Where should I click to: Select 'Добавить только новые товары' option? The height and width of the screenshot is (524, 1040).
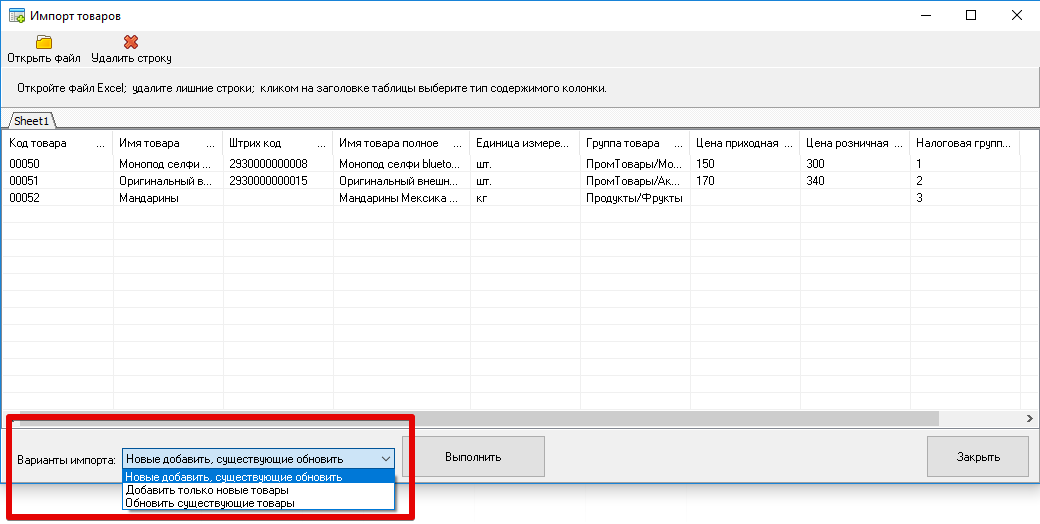click(x=207, y=490)
